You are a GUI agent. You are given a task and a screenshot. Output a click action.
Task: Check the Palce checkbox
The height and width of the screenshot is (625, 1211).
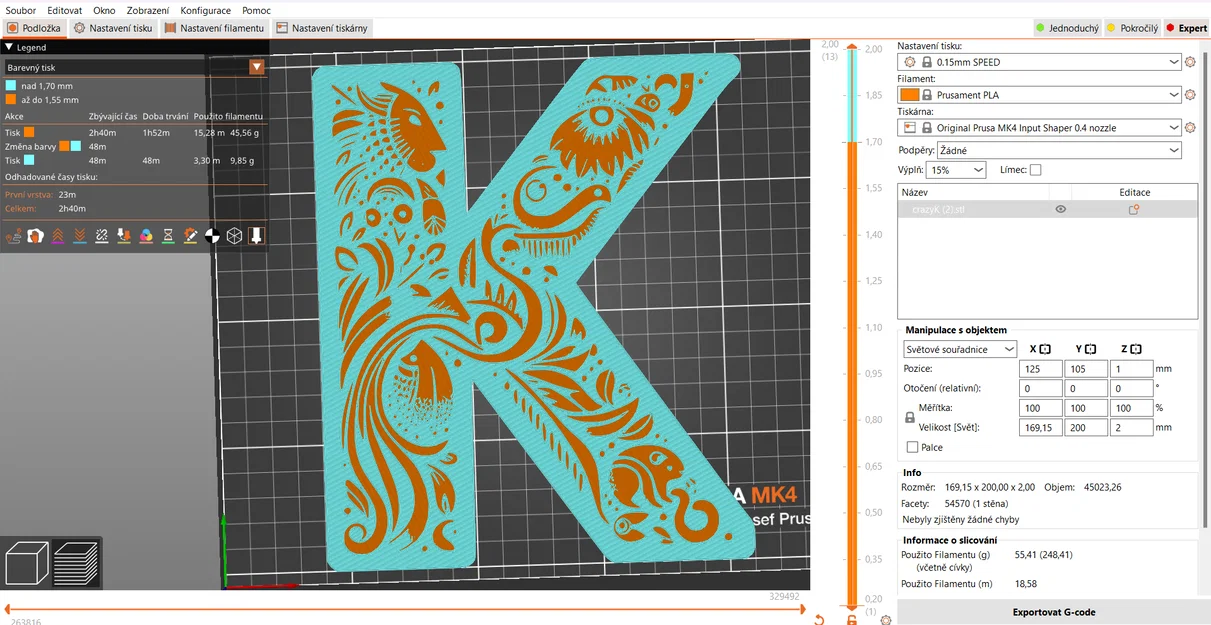pyautogui.click(x=914, y=447)
